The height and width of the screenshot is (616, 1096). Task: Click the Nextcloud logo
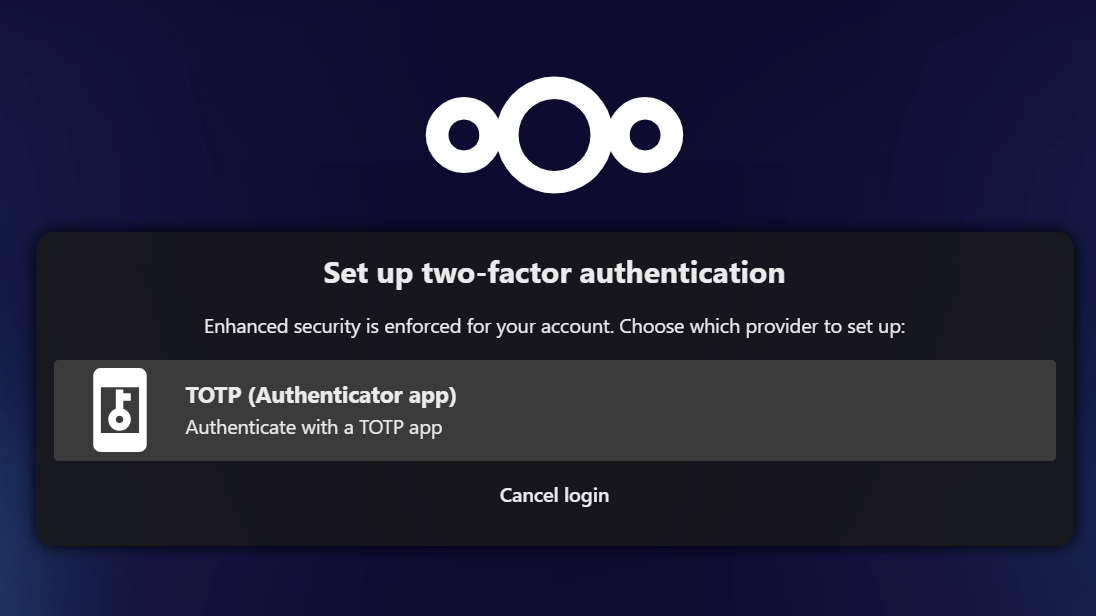554,135
